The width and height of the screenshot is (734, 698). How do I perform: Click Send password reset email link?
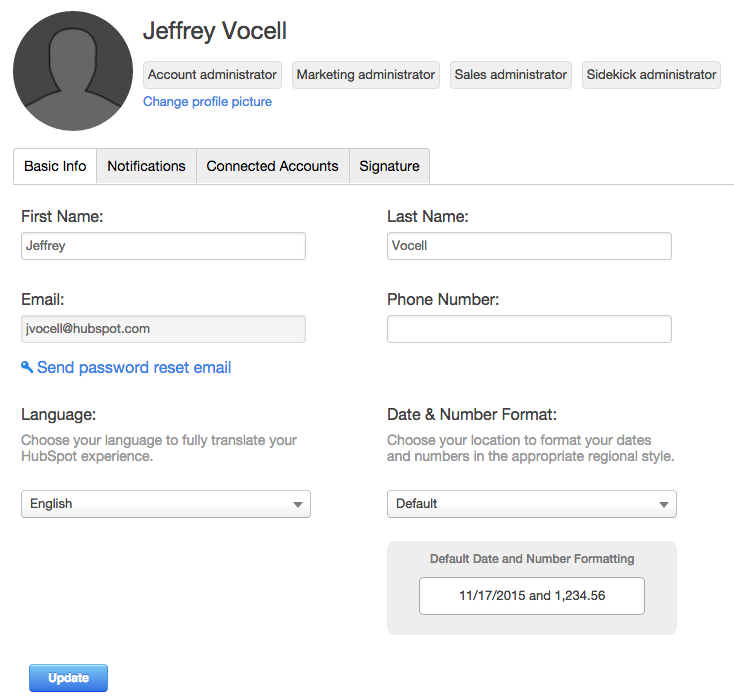134,368
